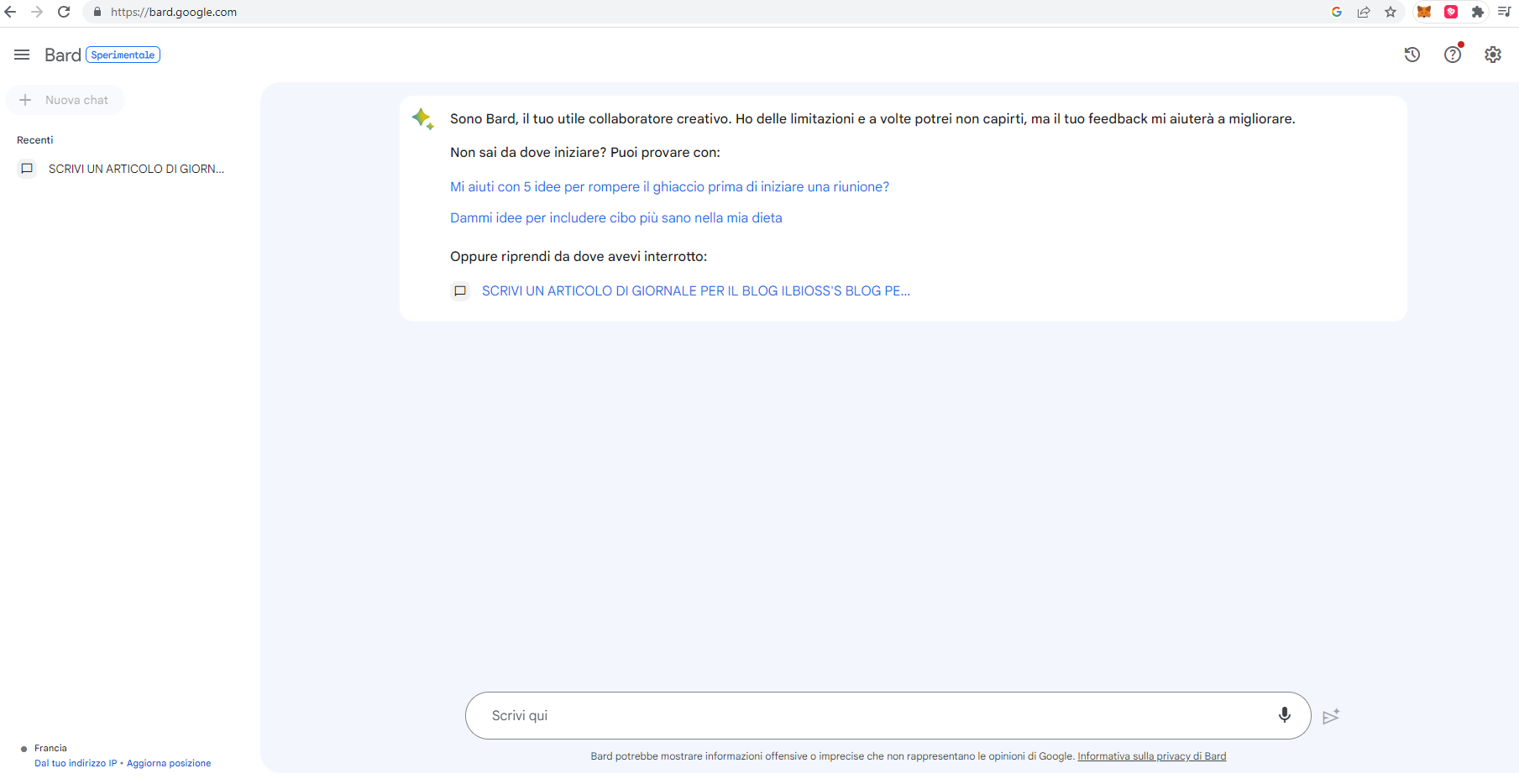Viewport: 1519px width, 784px height.
Task: Open the settings gear icon
Action: 1492,55
